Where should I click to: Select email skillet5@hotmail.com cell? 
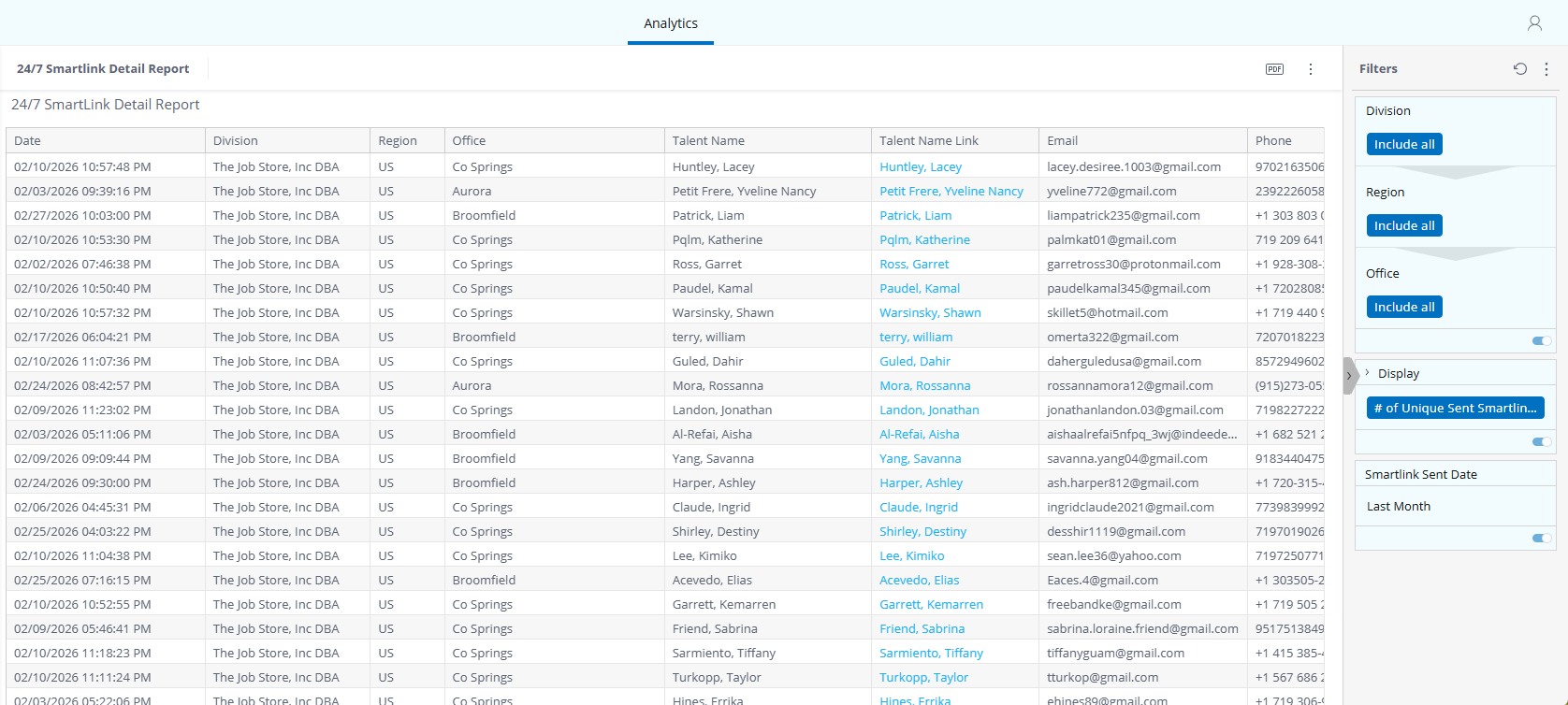tap(1143, 312)
